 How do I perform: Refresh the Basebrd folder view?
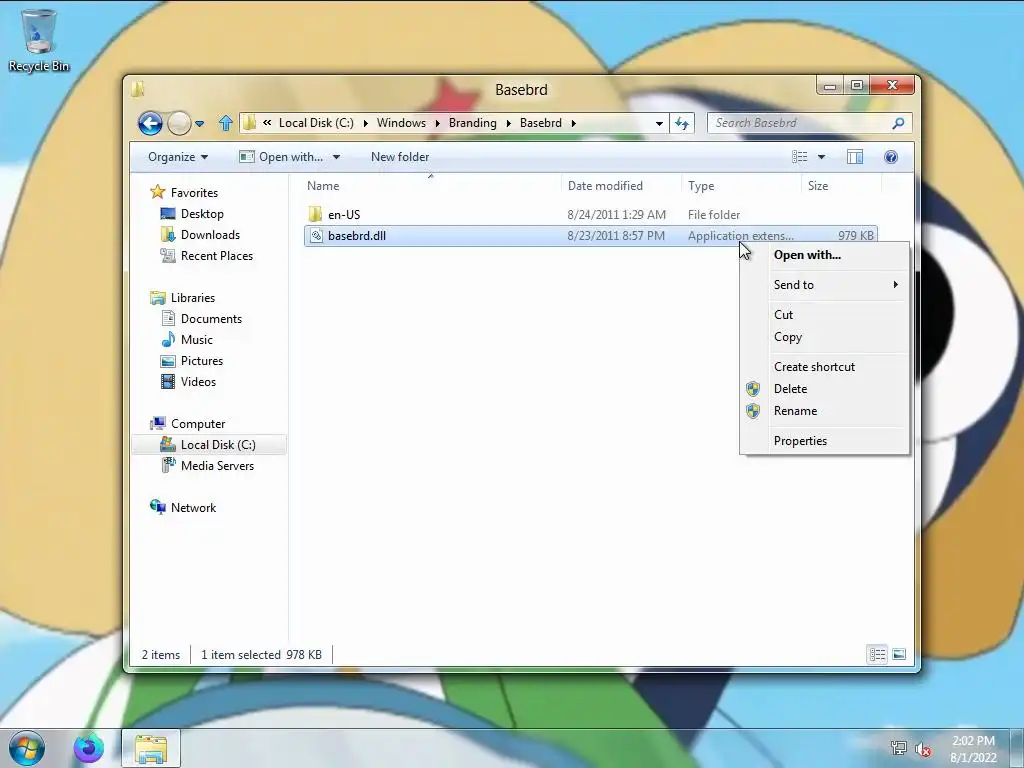(682, 123)
